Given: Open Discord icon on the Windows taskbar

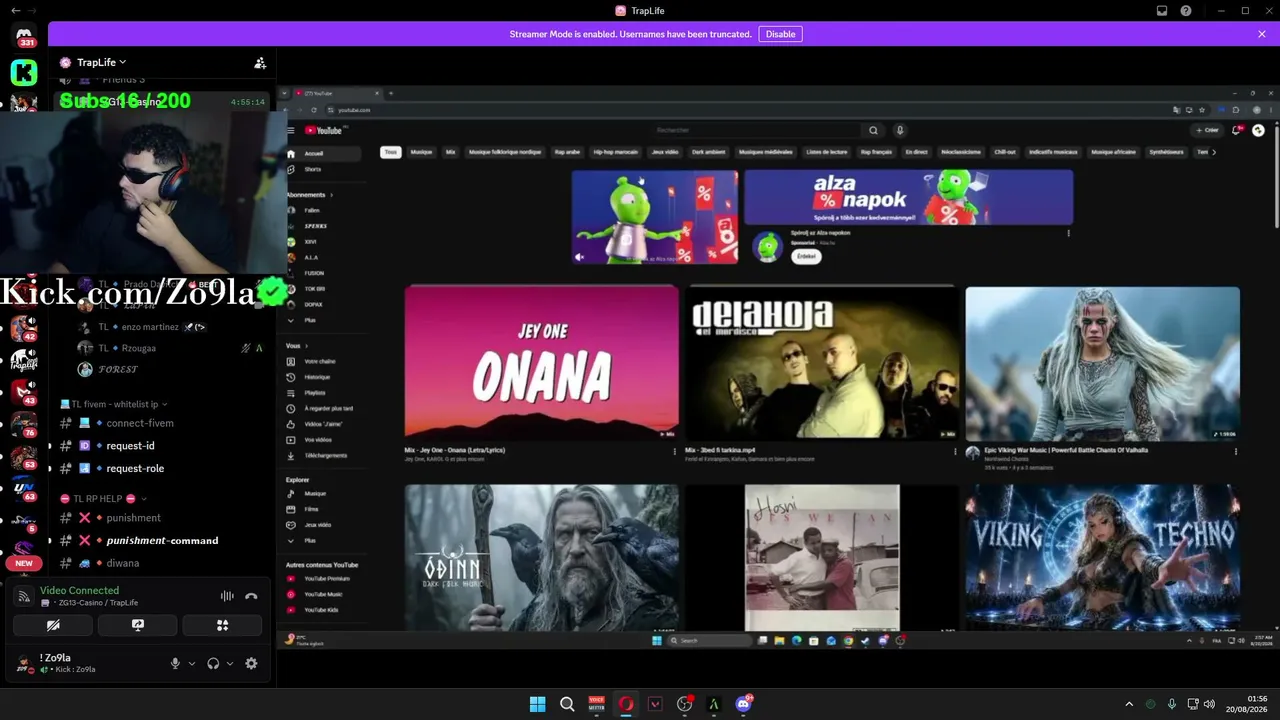Looking at the screenshot, I should (743, 704).
